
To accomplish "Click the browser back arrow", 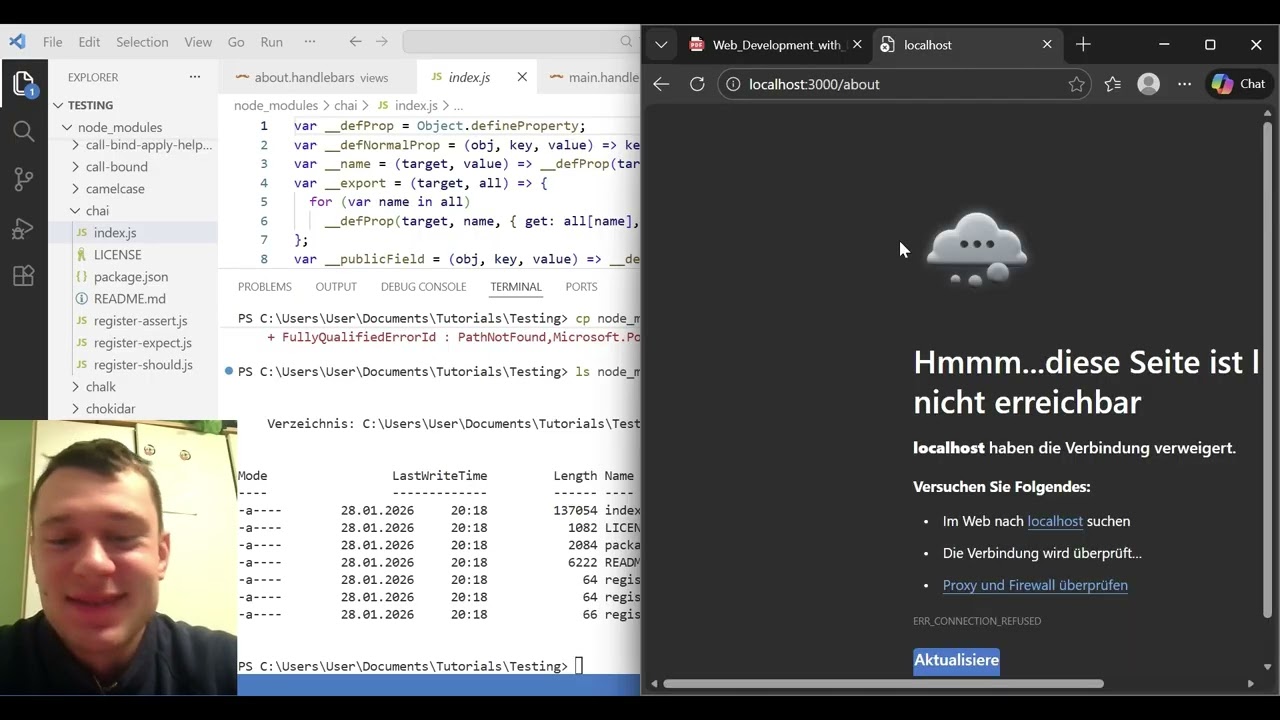I will pyautogui.click(x=661, y=84).
